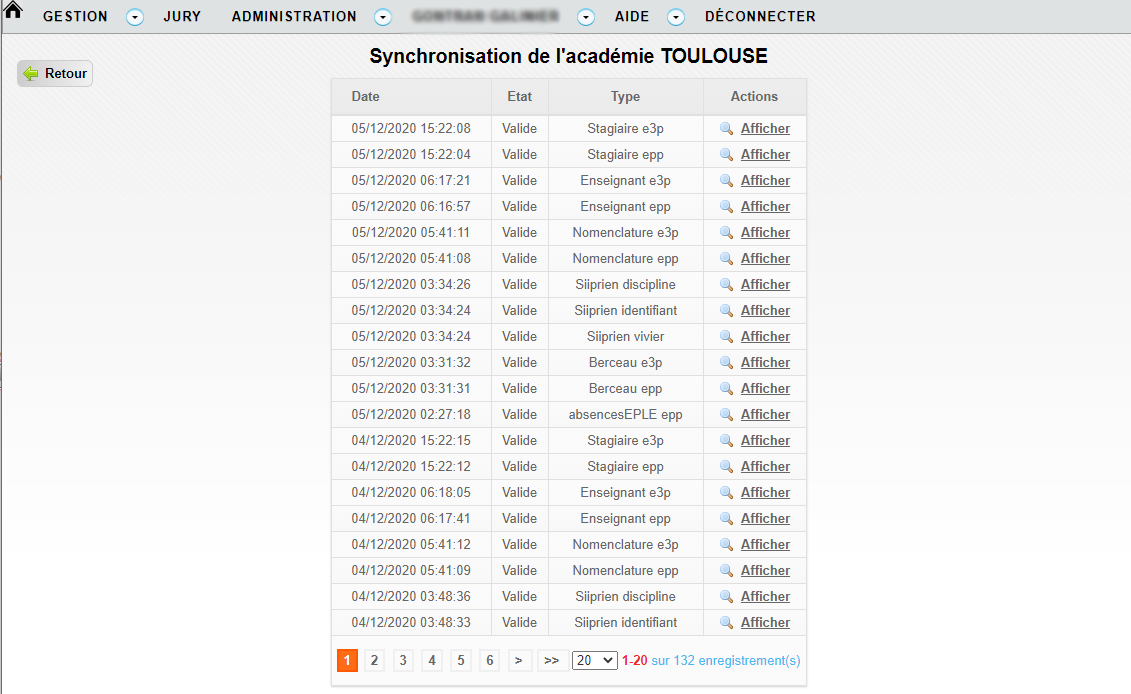Sort by the Date column header
Viewport: 1131px width, 694px height.
pos(366,97)
